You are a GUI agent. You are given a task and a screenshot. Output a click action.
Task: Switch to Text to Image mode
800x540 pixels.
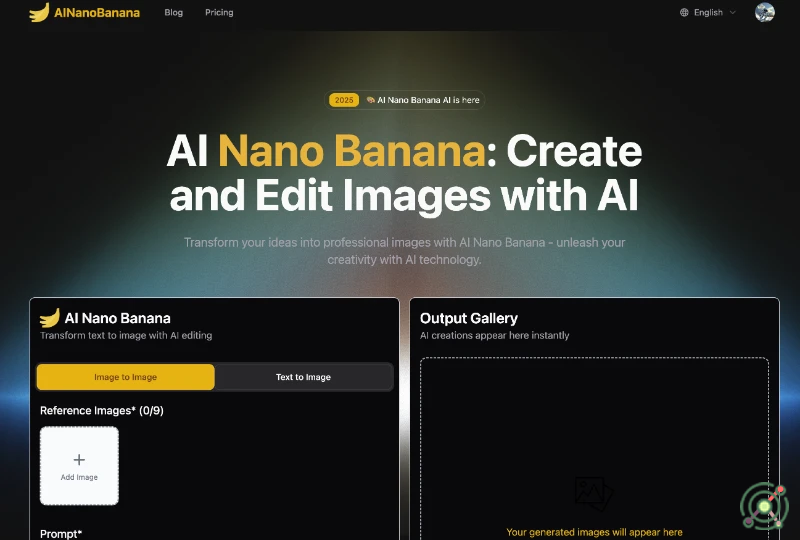(303, 377)
